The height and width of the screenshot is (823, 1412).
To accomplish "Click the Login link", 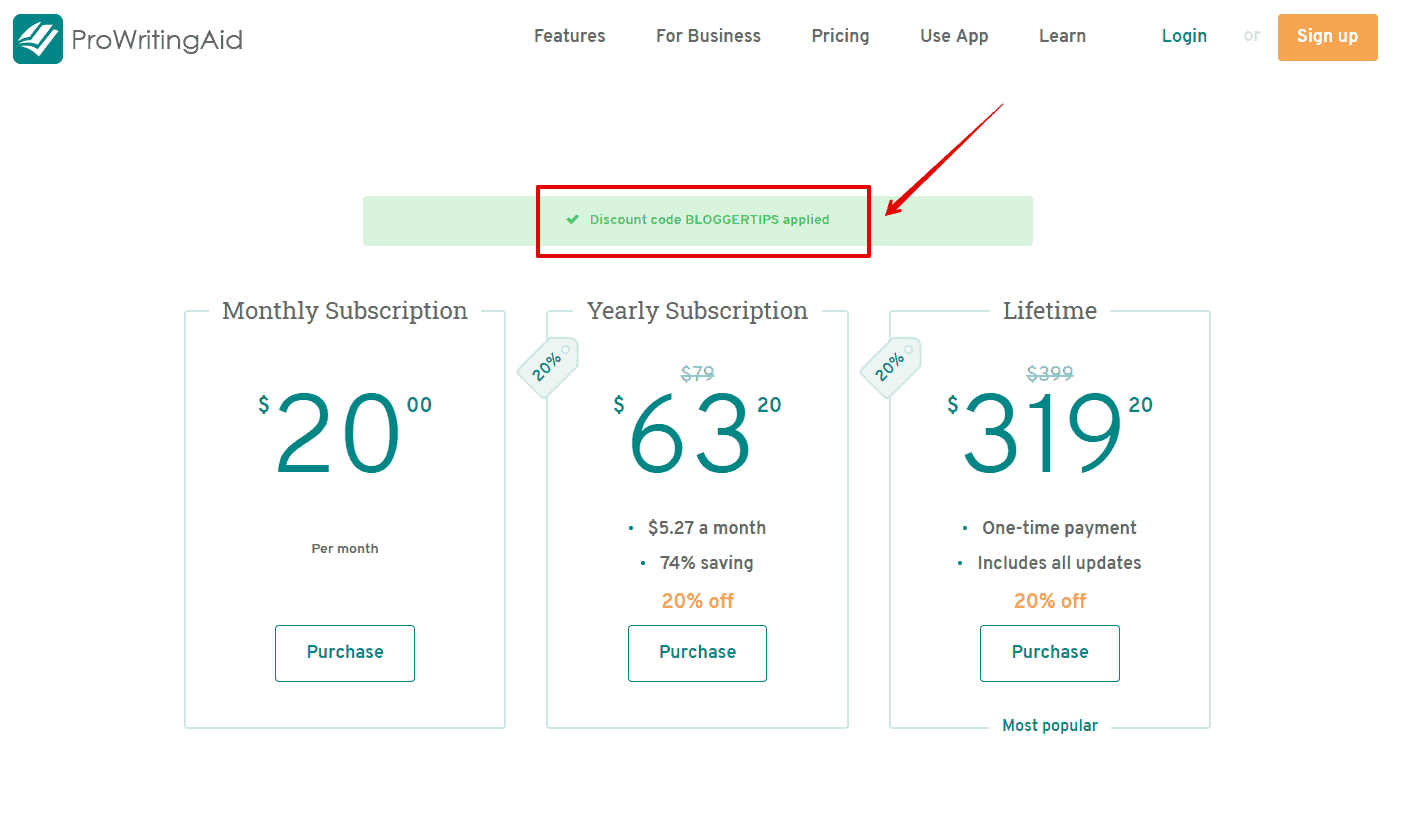I will coord(1184,36).
